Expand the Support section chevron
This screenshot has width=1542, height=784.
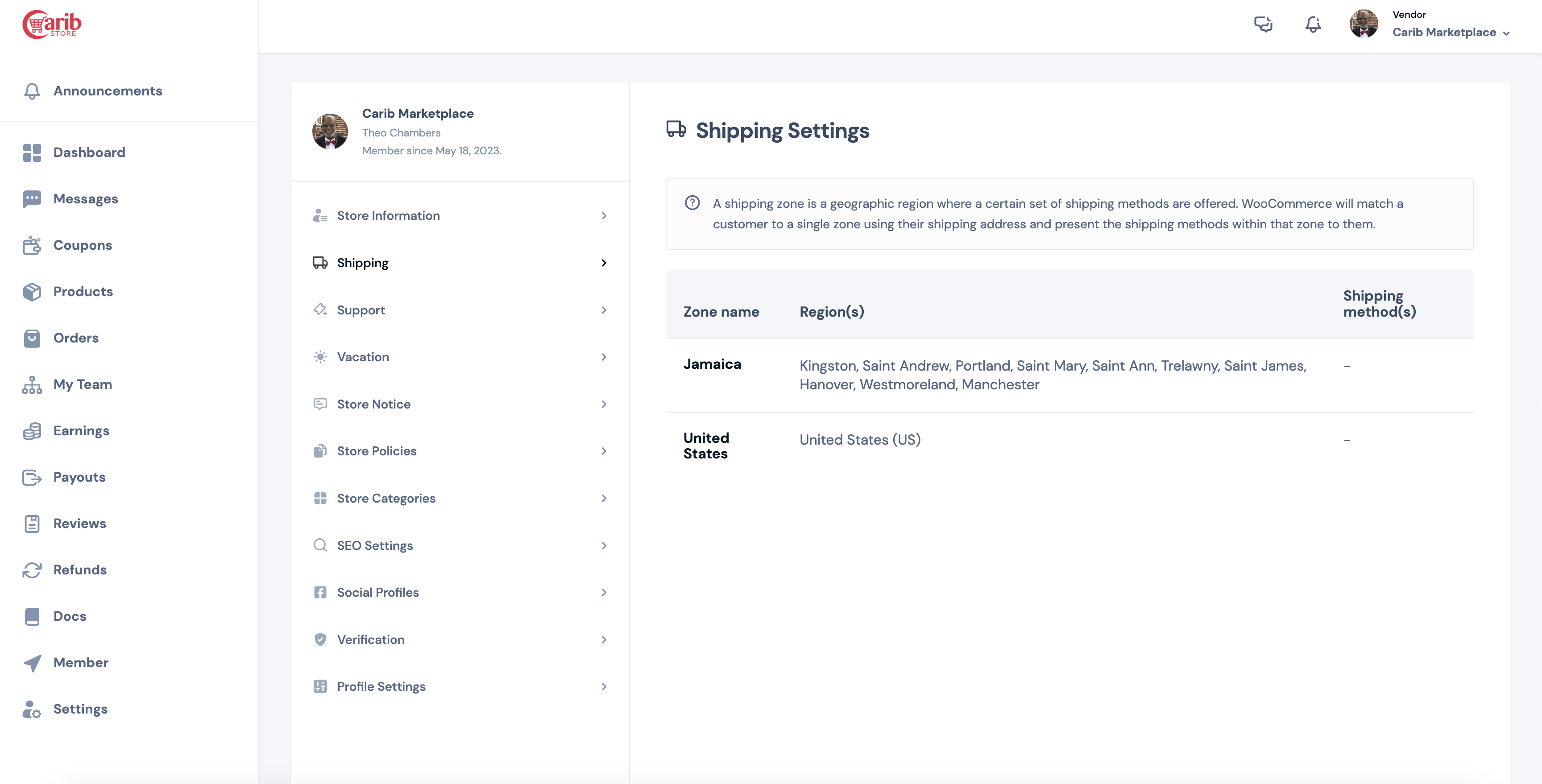[x=603, y=310]
